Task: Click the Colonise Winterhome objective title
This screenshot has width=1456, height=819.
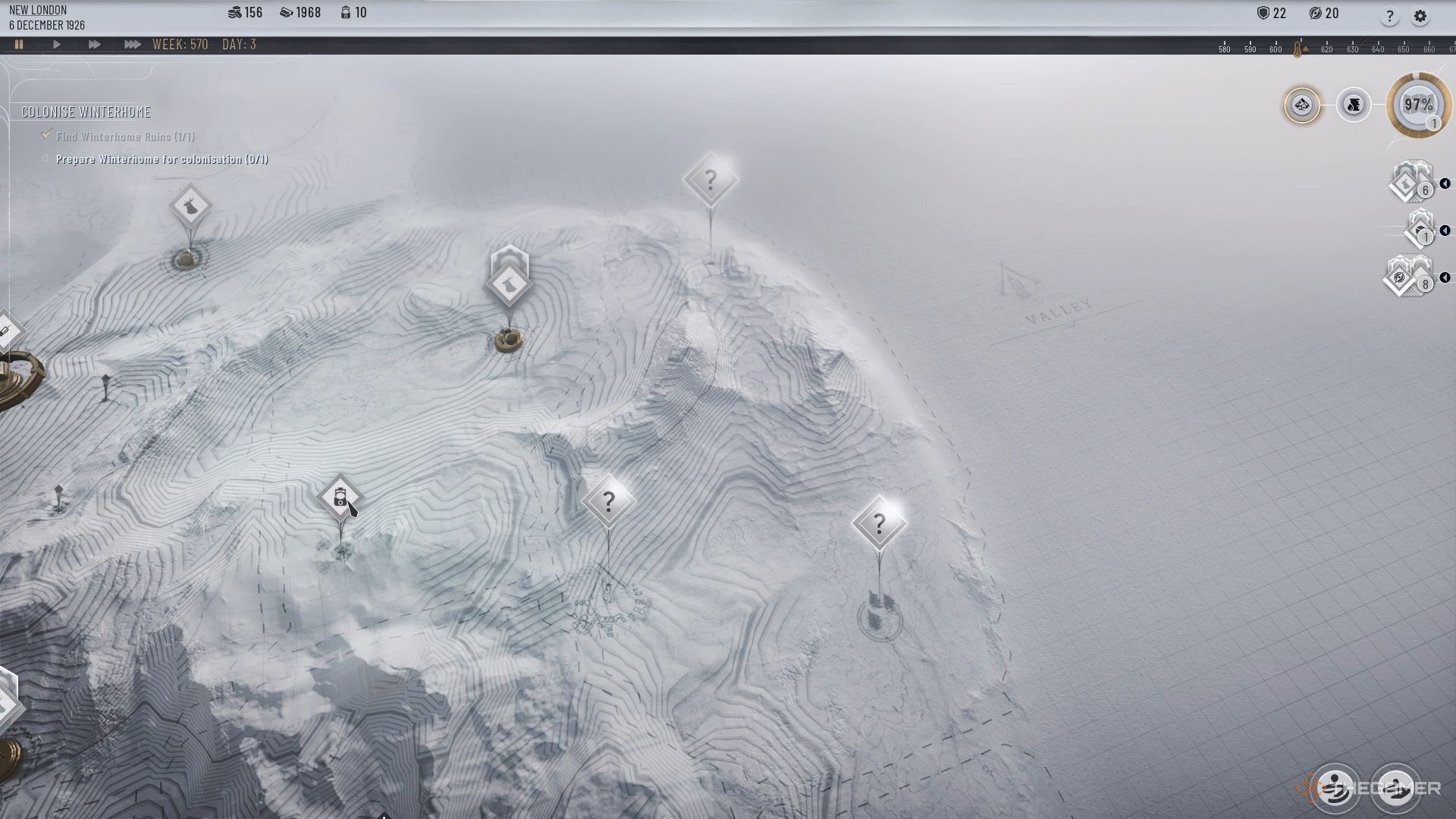Action: 86,112
